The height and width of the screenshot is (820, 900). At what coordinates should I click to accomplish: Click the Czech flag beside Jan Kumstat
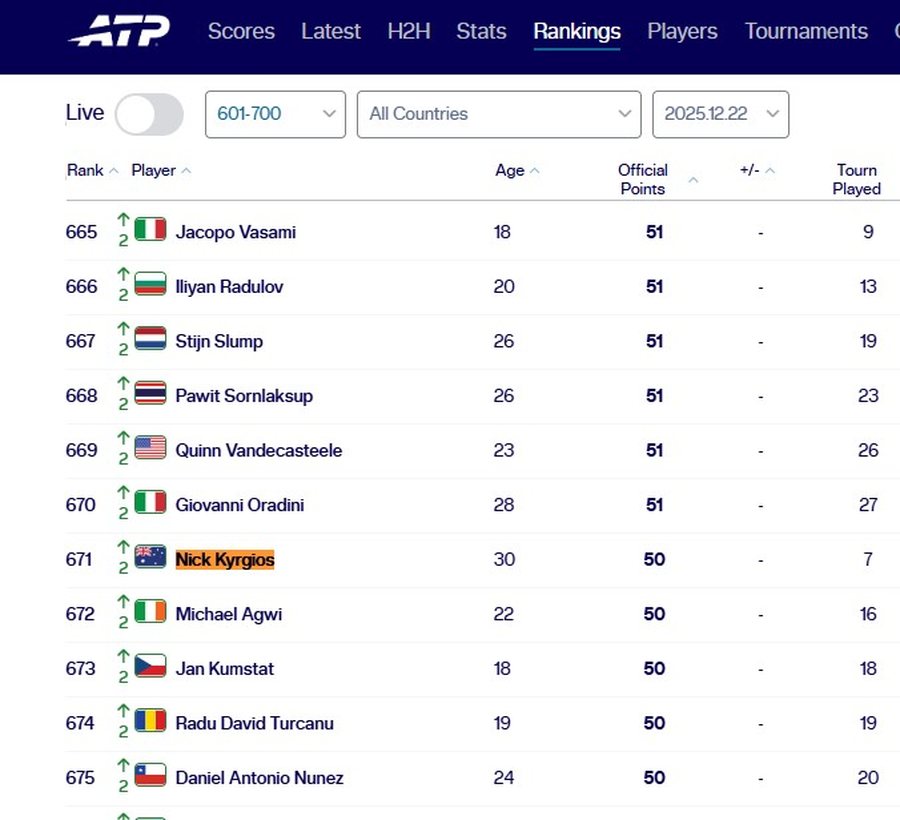point(150,666)
